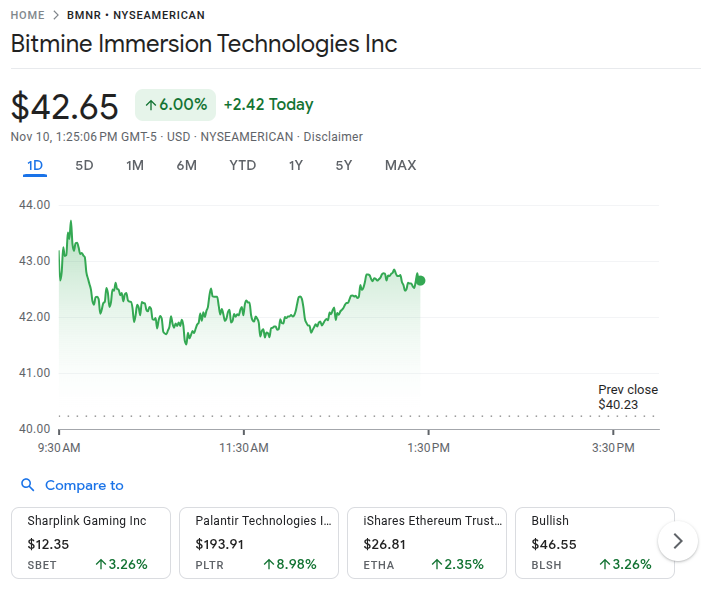Image resolution: width=701 pixels, height=600 pixels.
Task: Open Palantir Technologies stock card
Action: (x=259, y=542)
